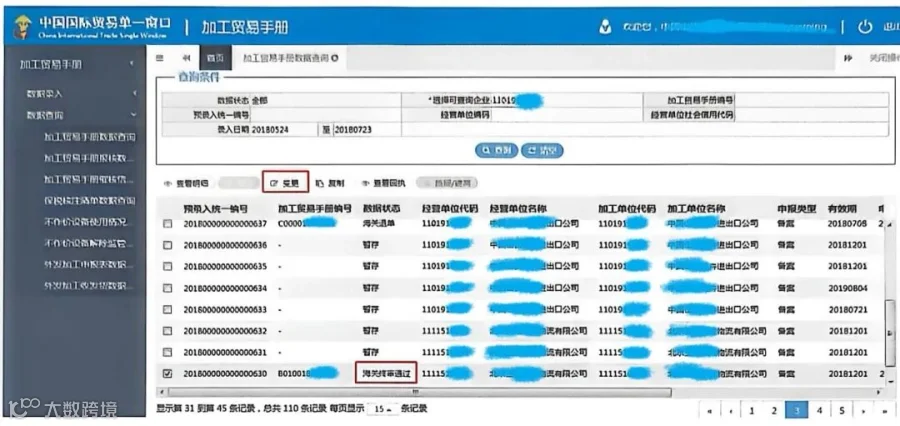
Task: Click the 海关终审通过 status cell
Action: 386,373
